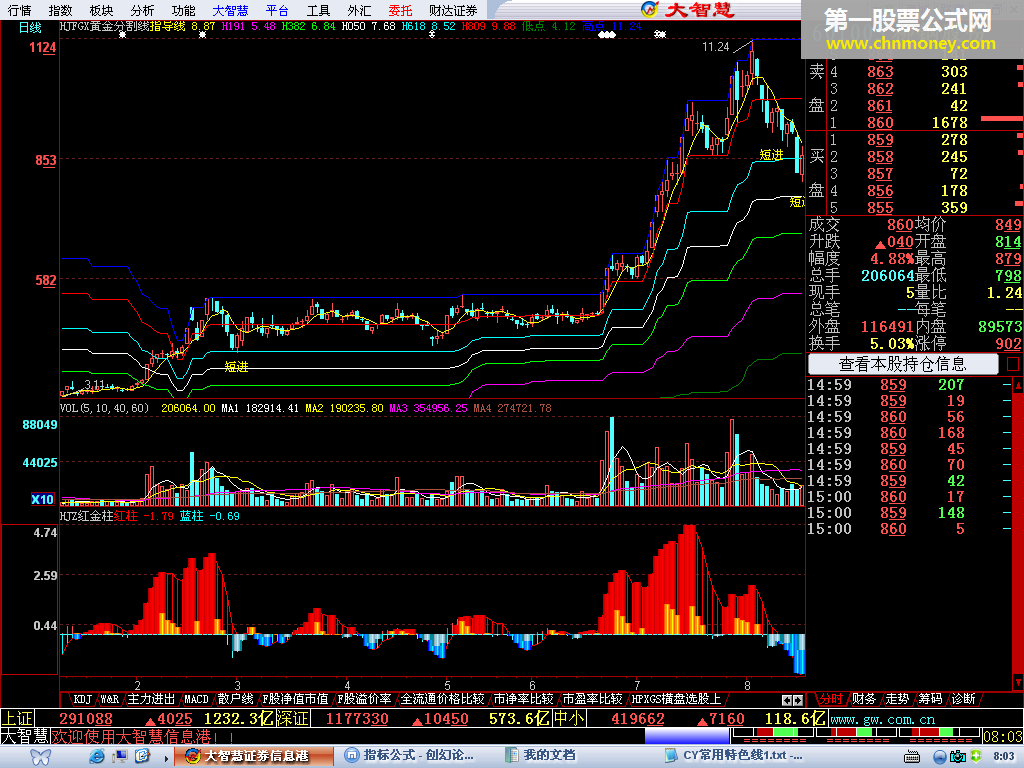The height and width of the screenshot is (768, 1024).
Task: Open the blue 大智慧 menu item
Action: [231, 10]
